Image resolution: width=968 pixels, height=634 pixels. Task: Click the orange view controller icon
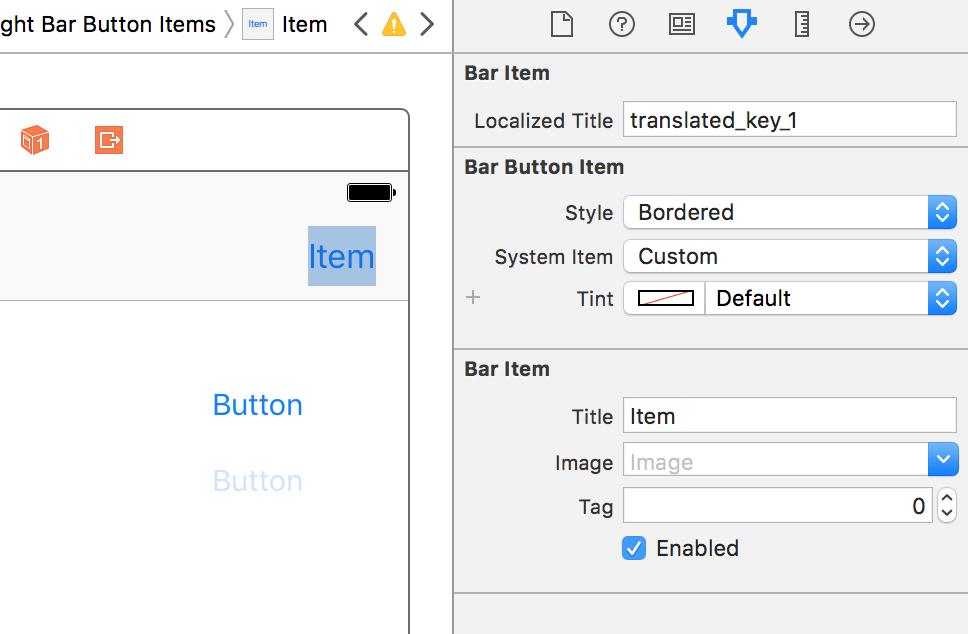[x=34, y=140]
